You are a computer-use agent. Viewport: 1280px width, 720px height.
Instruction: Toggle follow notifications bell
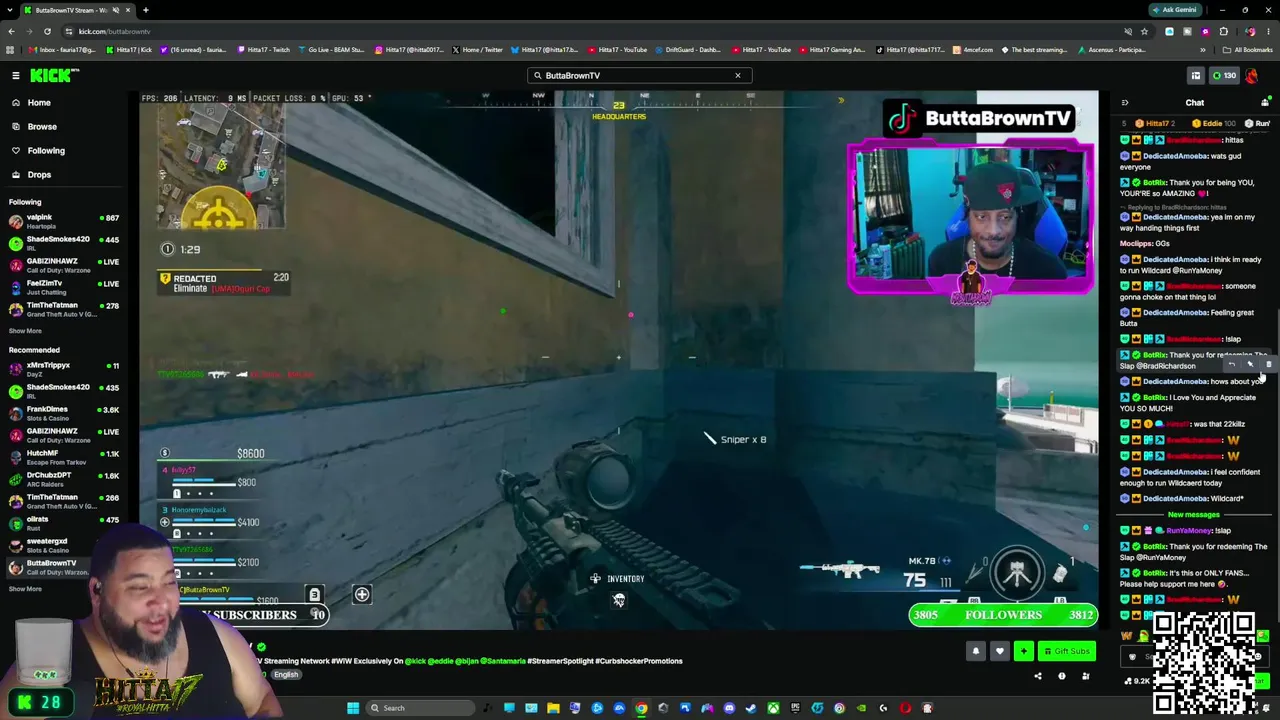pyautogui.click(x=976, y=652)
